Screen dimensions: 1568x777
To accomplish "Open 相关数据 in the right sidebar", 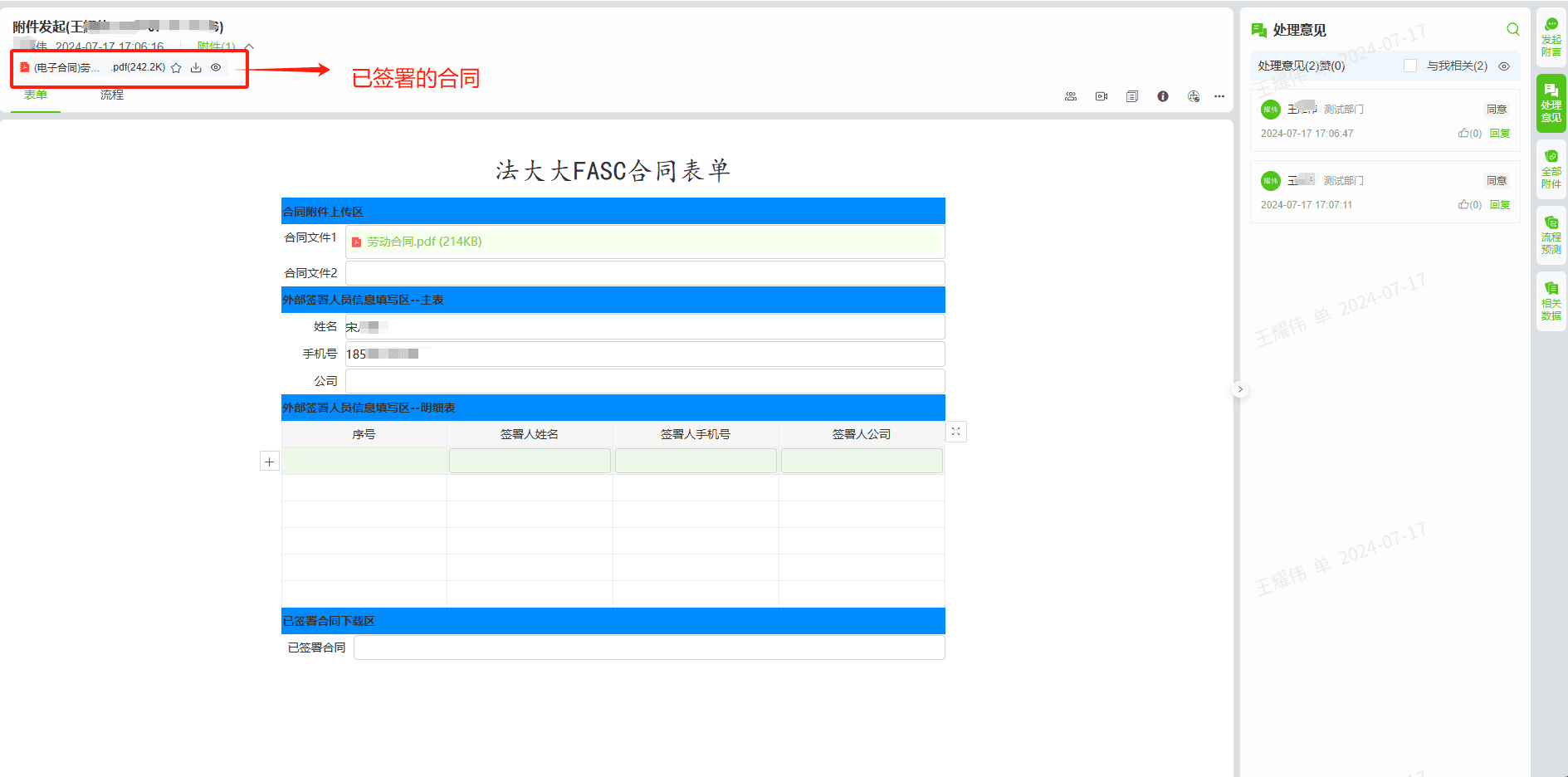I will (1551, 301).
